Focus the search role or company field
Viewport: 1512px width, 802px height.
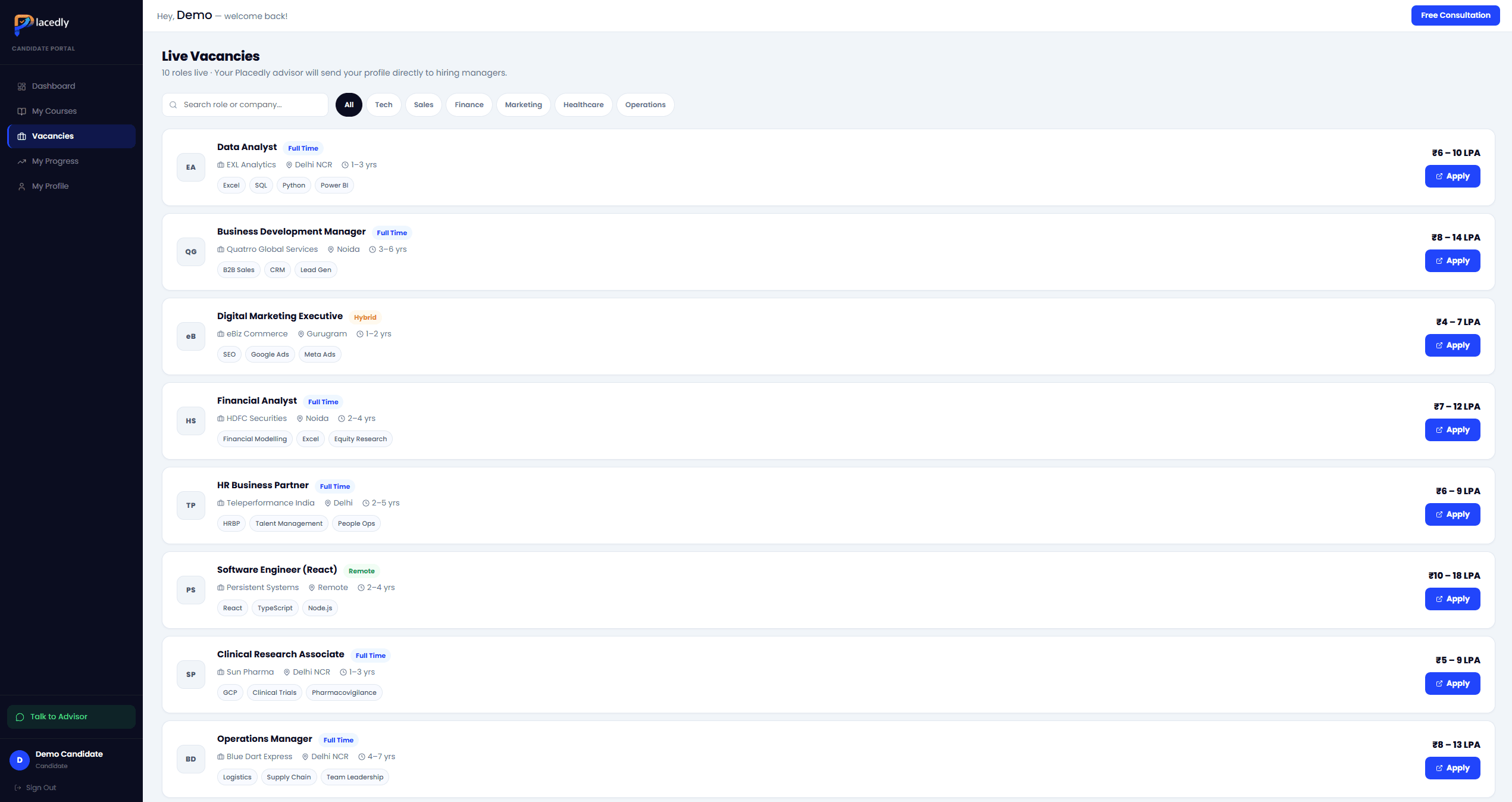coord(245,105)
